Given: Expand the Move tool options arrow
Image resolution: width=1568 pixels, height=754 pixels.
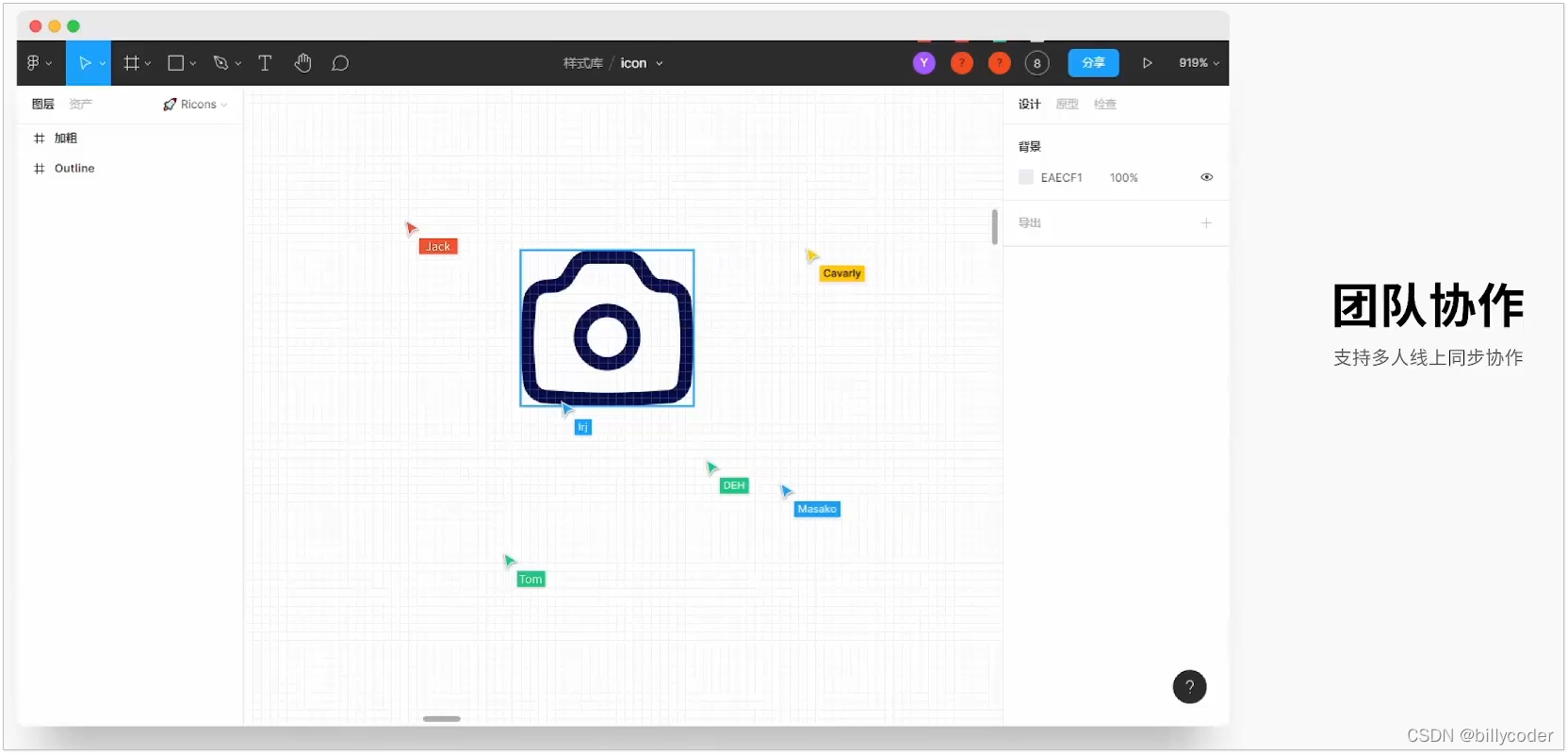Looking at the screenshot, I should pos(103,64).
